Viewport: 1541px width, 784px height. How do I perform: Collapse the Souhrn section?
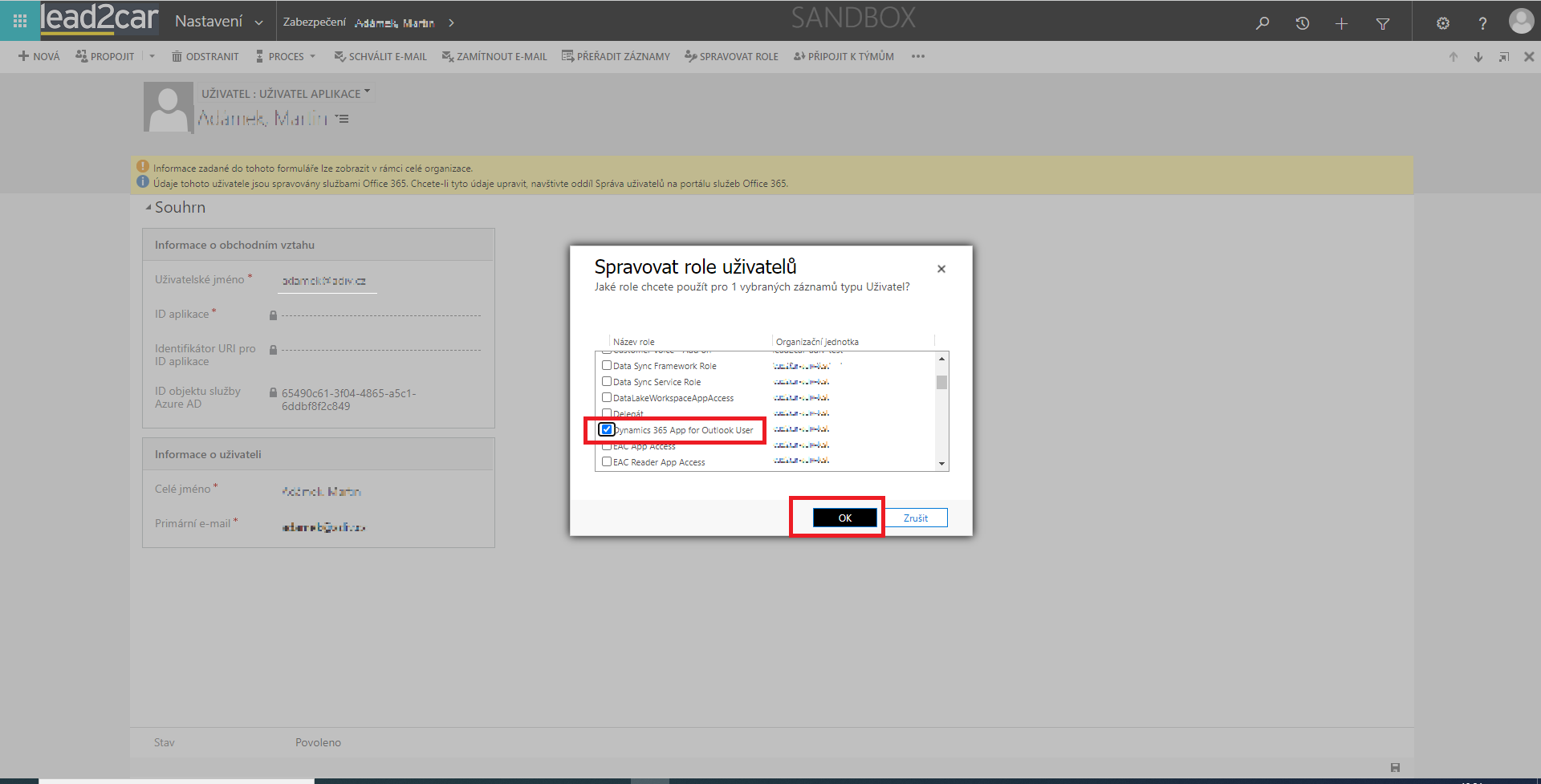point(148,208)
